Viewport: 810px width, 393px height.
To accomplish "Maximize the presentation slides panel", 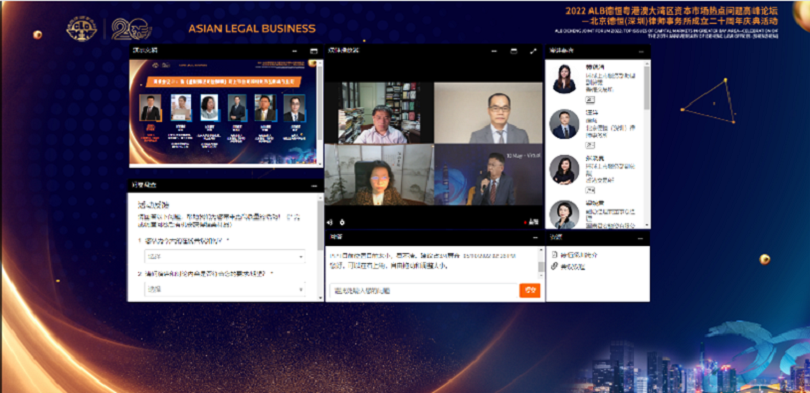I will pos(313,51).
